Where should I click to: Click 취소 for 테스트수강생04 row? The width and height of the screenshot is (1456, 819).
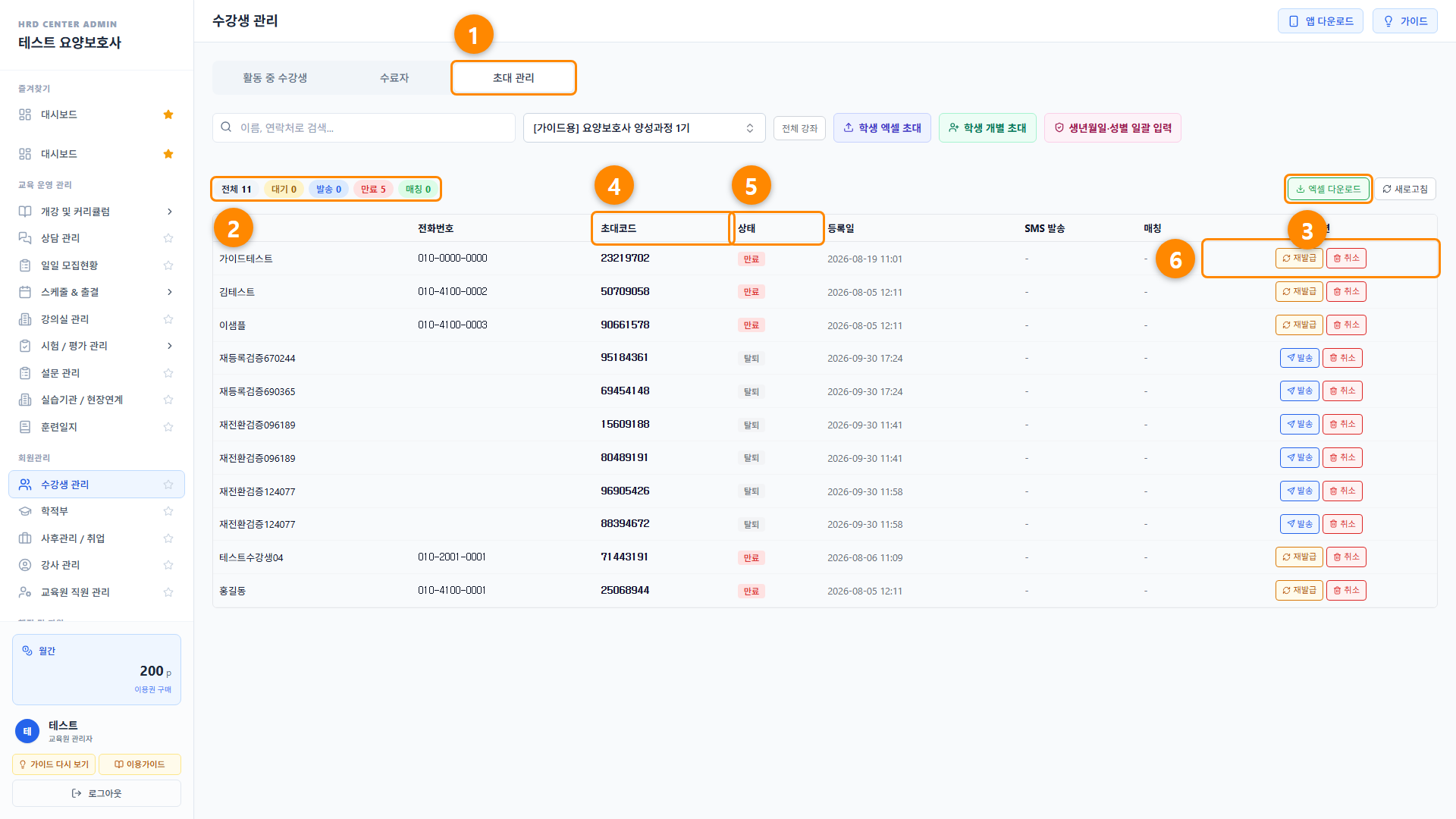pyautogui.click(x=1346, y=557)
